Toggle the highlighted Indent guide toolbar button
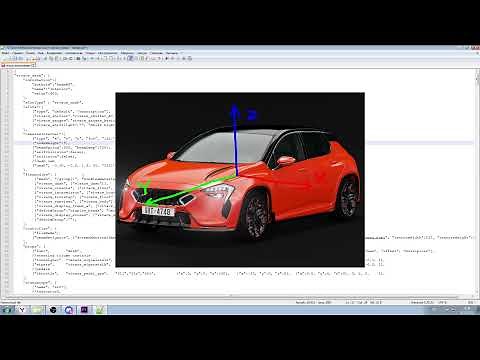Viewport: 480px width, 360px height. pos(131,58)
